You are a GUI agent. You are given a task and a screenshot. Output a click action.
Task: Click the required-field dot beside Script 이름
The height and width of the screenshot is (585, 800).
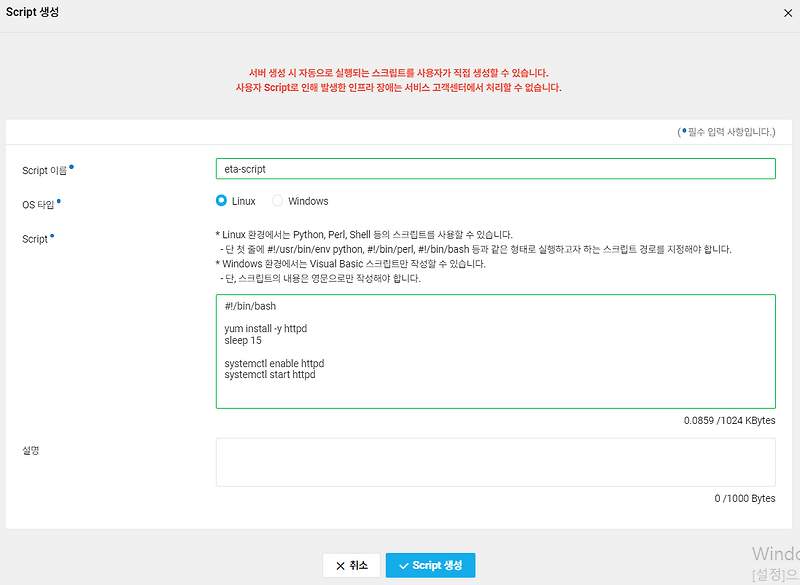tap(72, 166)
